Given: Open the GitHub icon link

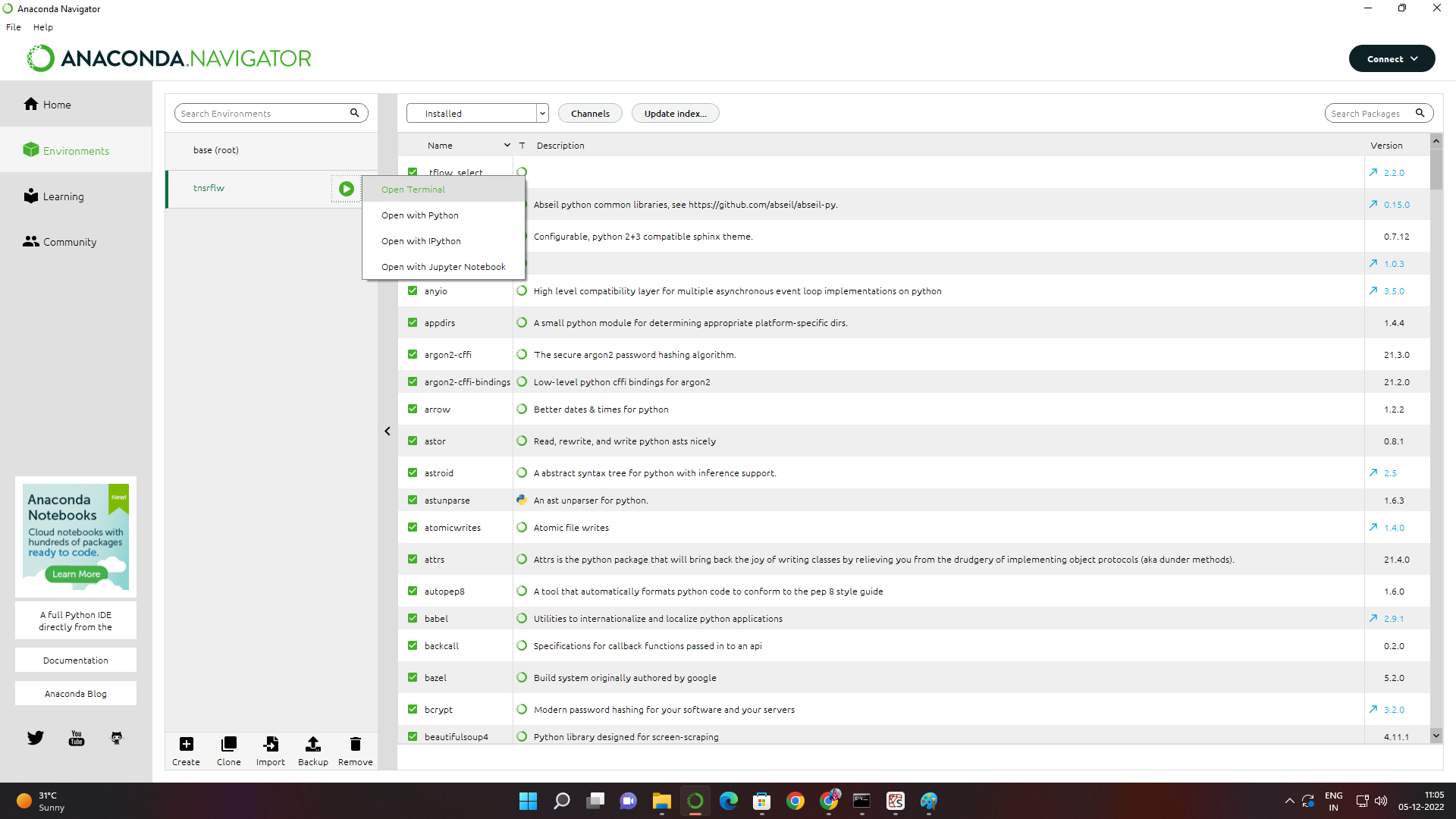Looking at the screenshot, I should coord(117,738).
